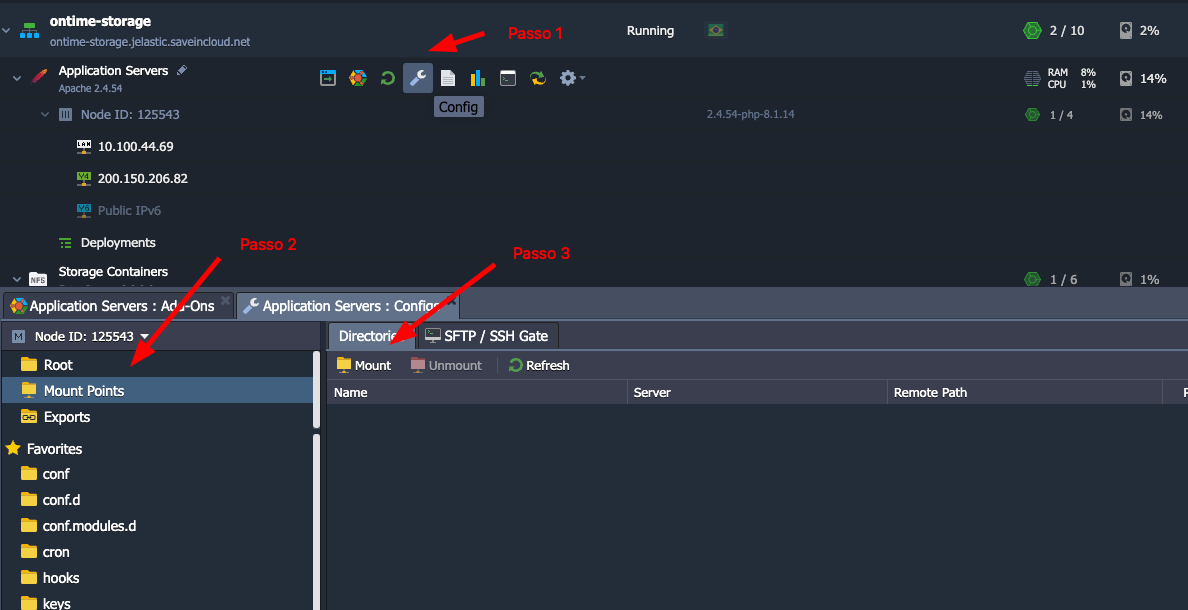This screenshot has width=1188, height=610.
Task: Show Statistics using the bar chart icon
Action: [x=478, y=78]
